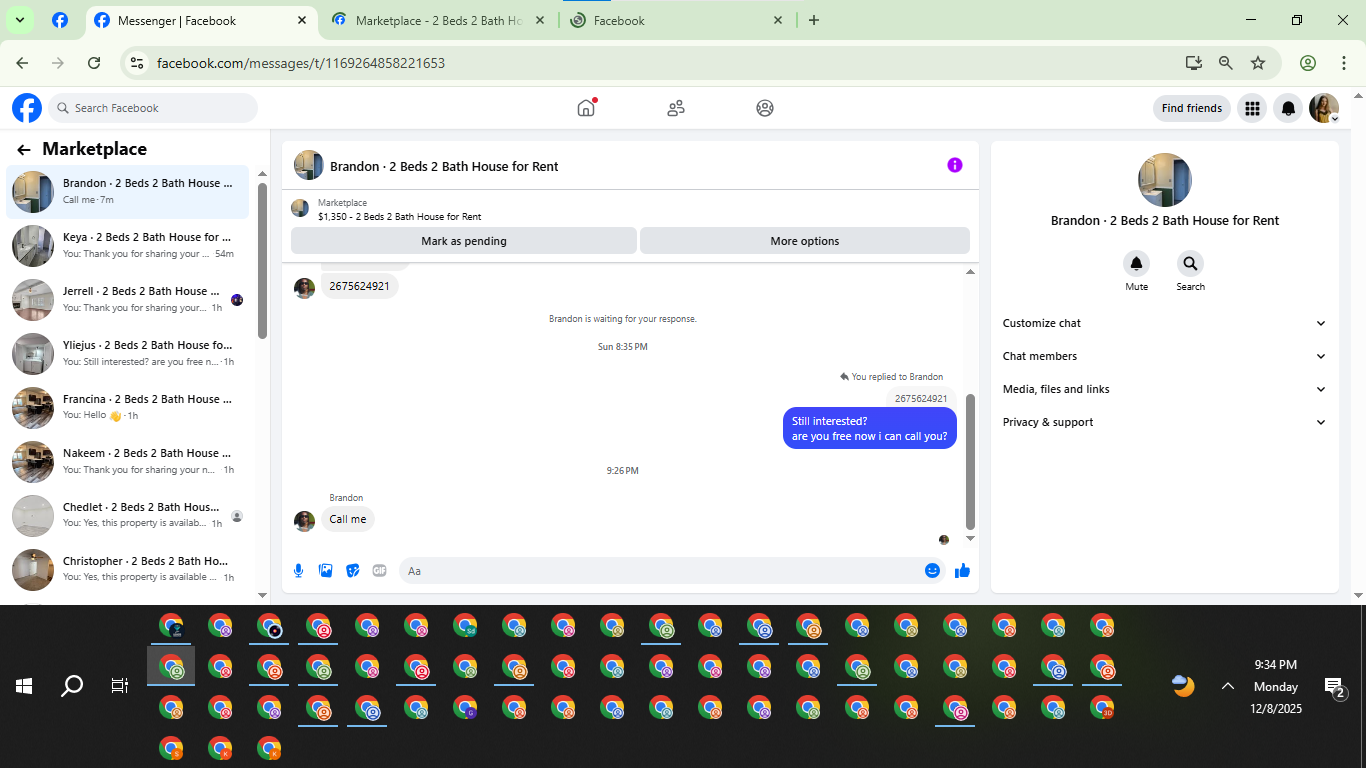The height and width of the screenshot is (768, 1366).
Task: Open the Keya conversation
Action: [x=128, y=245]
